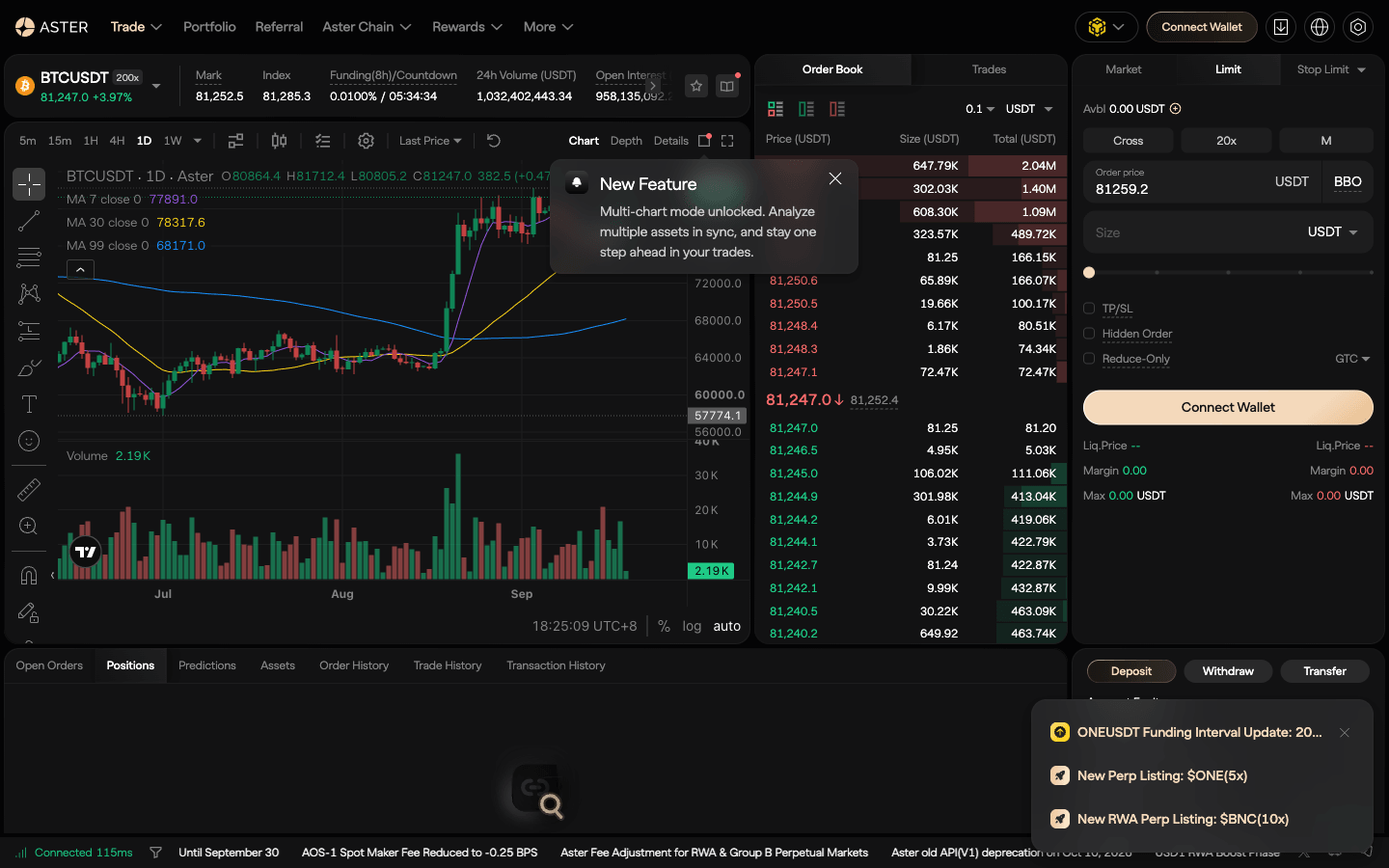1389x868 pixels.
Task: Open the Order History tab
Action: [354, 665]
